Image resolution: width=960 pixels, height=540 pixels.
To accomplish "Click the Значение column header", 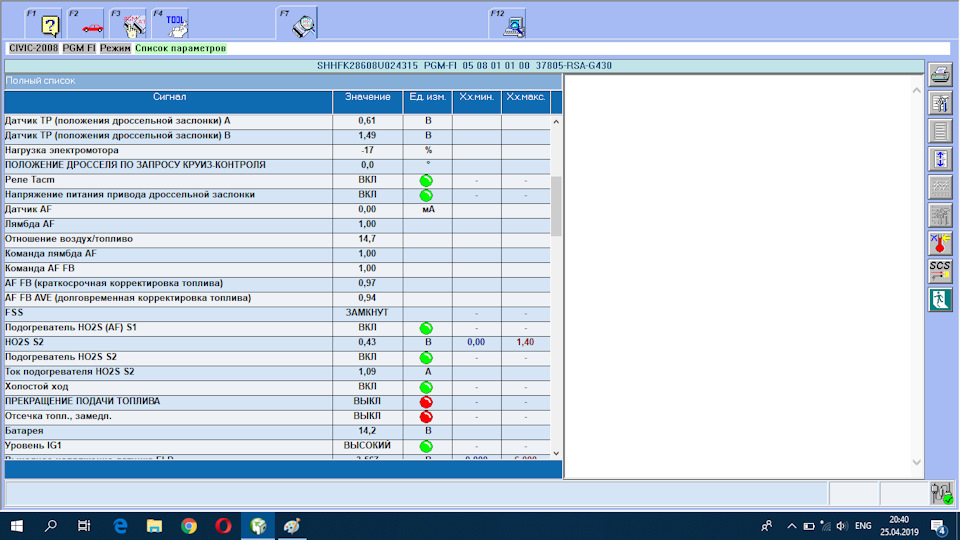I will pos(367,102).
